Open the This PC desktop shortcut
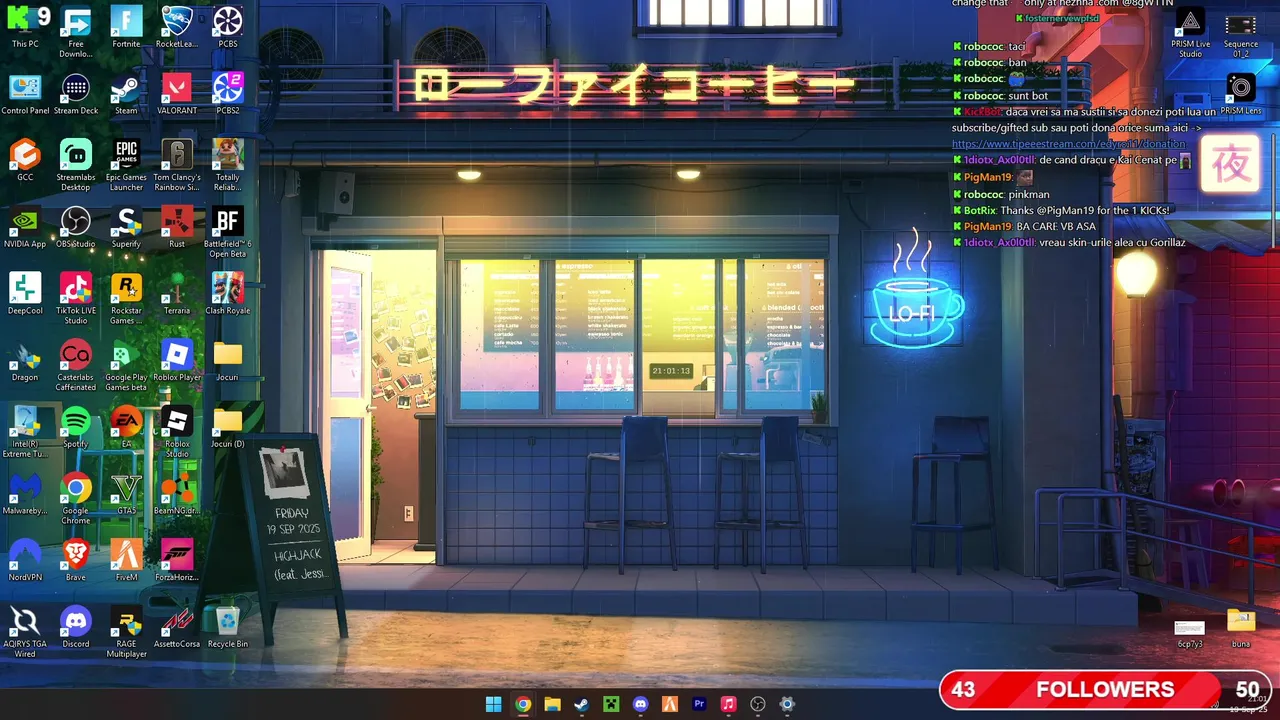The image size is (1280, 720). tap(25, 28)
